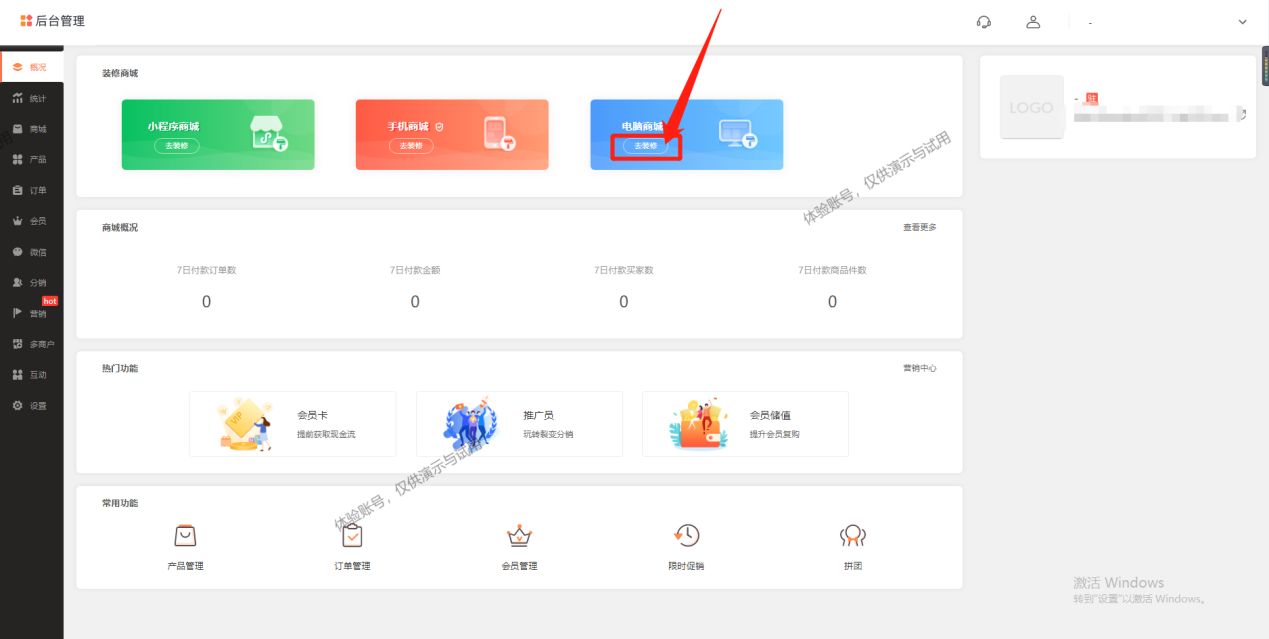Open the 分销 distribution sidebar item
1269x639 pixels.
(x=31, y=282)
